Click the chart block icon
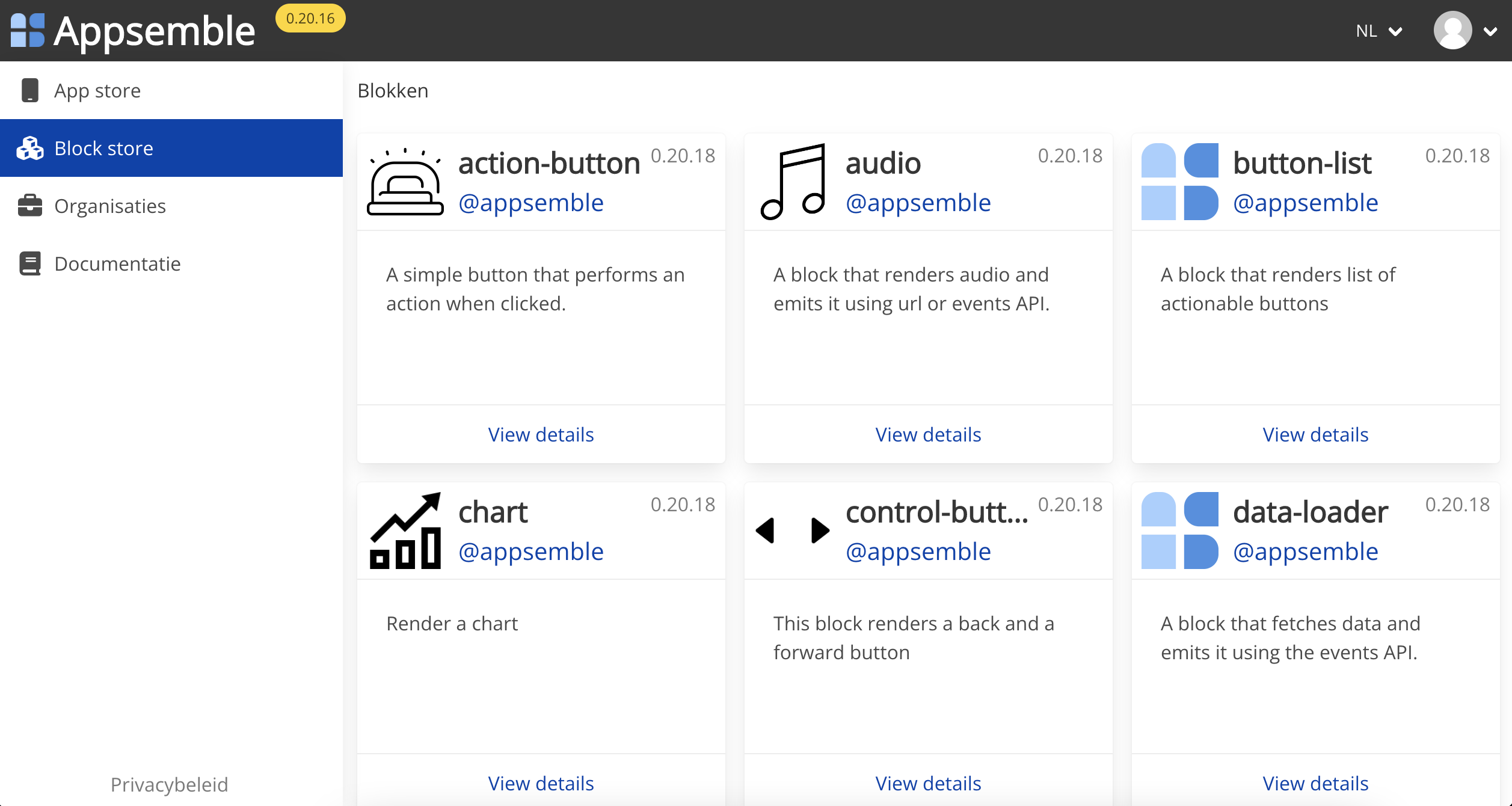Viewport: 1512px width, 806px height. pos(405,531)
